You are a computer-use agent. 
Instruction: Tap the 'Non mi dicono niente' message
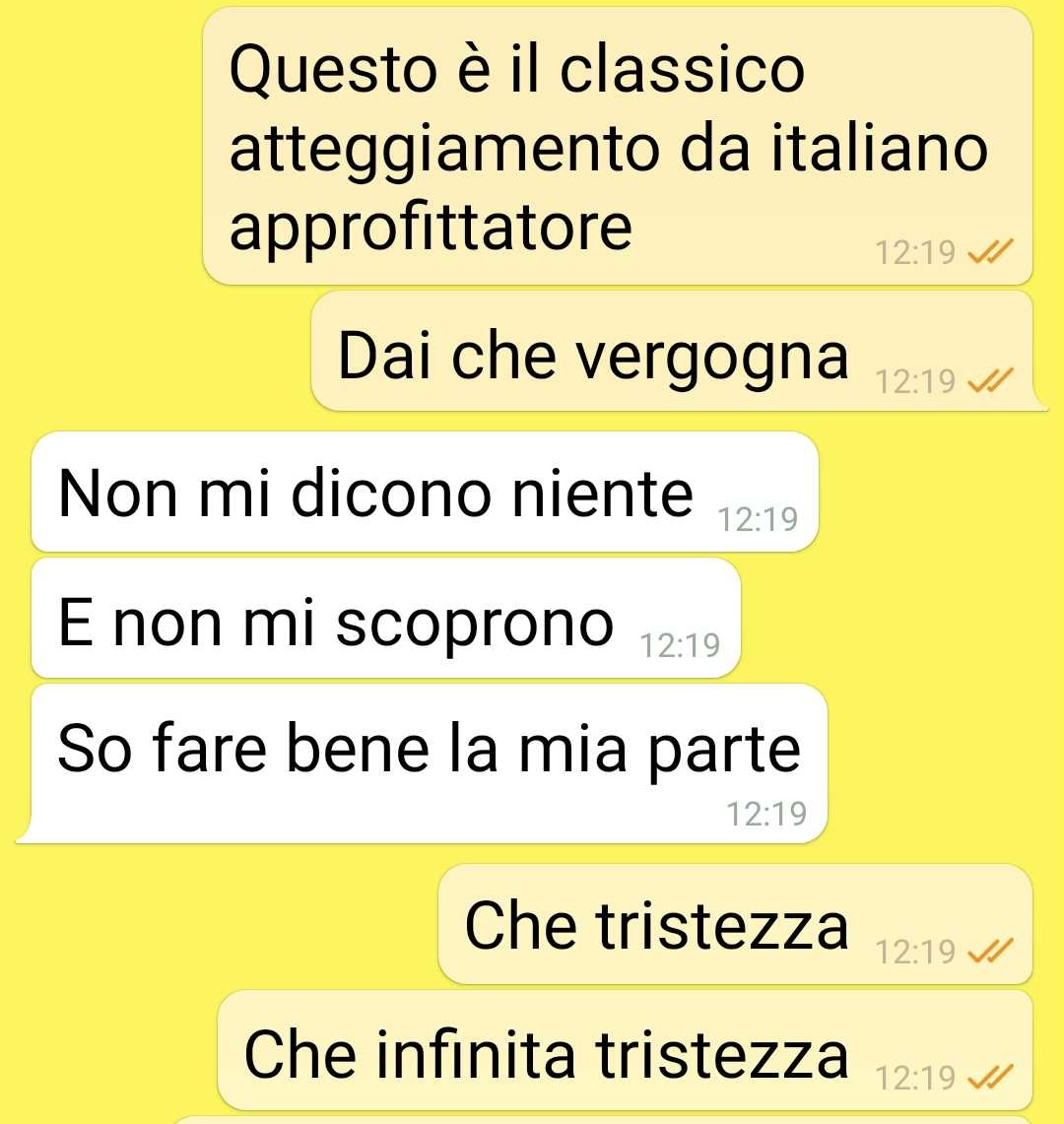click(425, 492)
